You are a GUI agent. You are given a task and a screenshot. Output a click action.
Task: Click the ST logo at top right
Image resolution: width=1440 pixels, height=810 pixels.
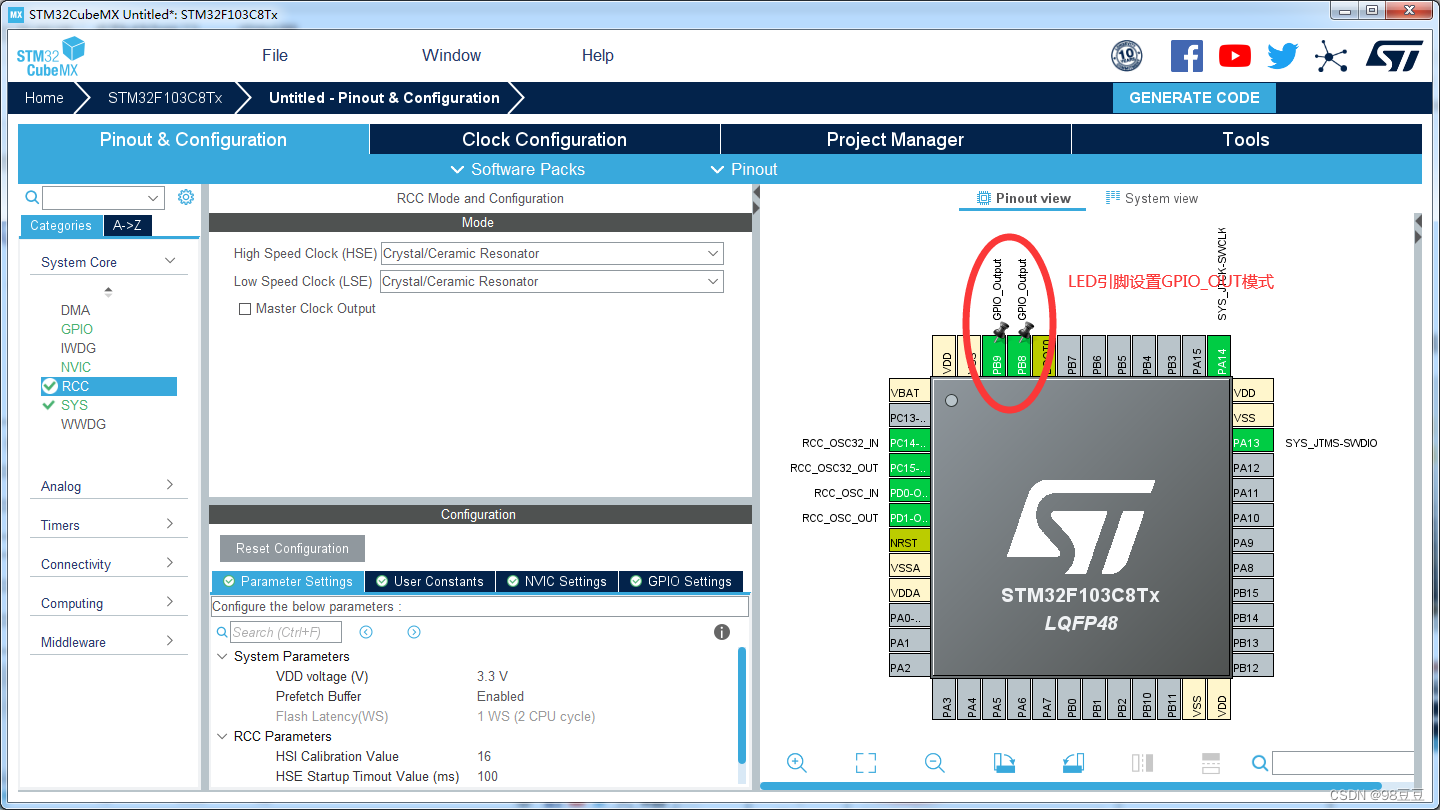click(x=1394, y=56)
